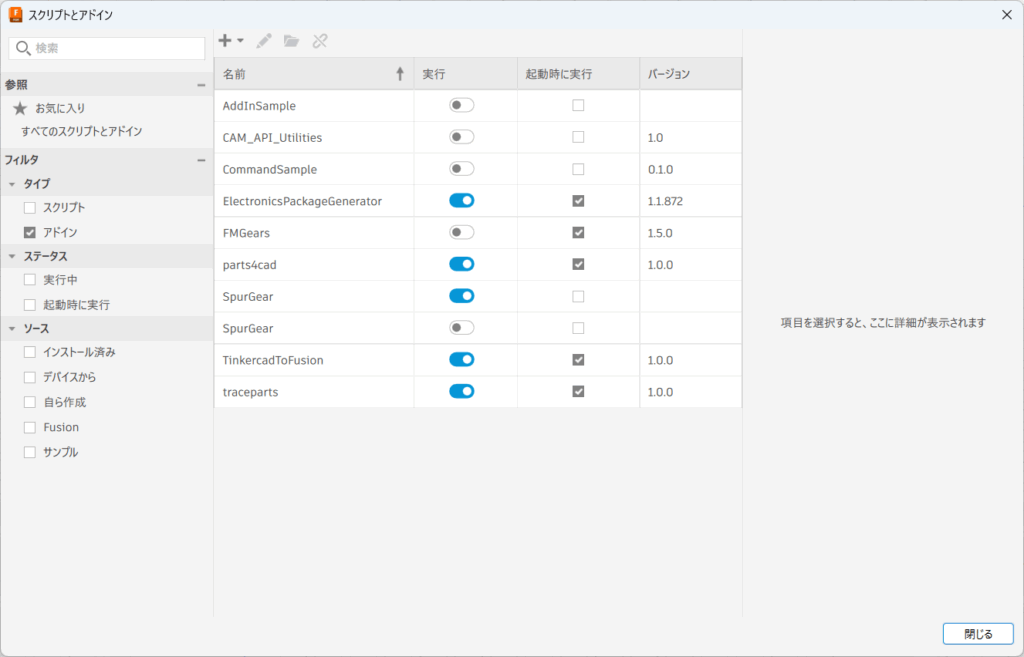Open the dropdown arrow beside the plus icon
This screenshot has height=657, width=1024.
tap(240, 41)
